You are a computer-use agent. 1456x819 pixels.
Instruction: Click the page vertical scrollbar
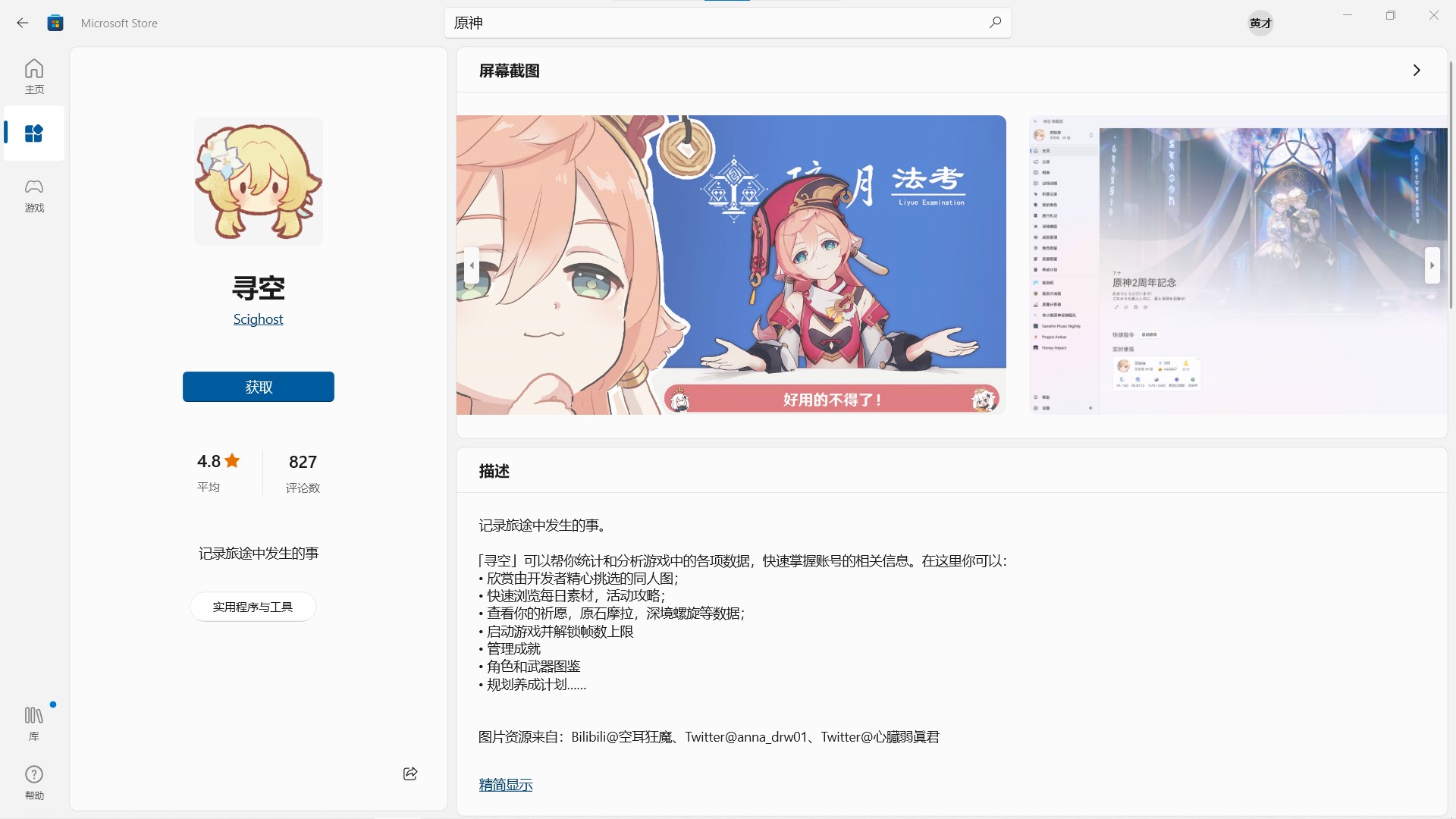(x=1451, y=184)
